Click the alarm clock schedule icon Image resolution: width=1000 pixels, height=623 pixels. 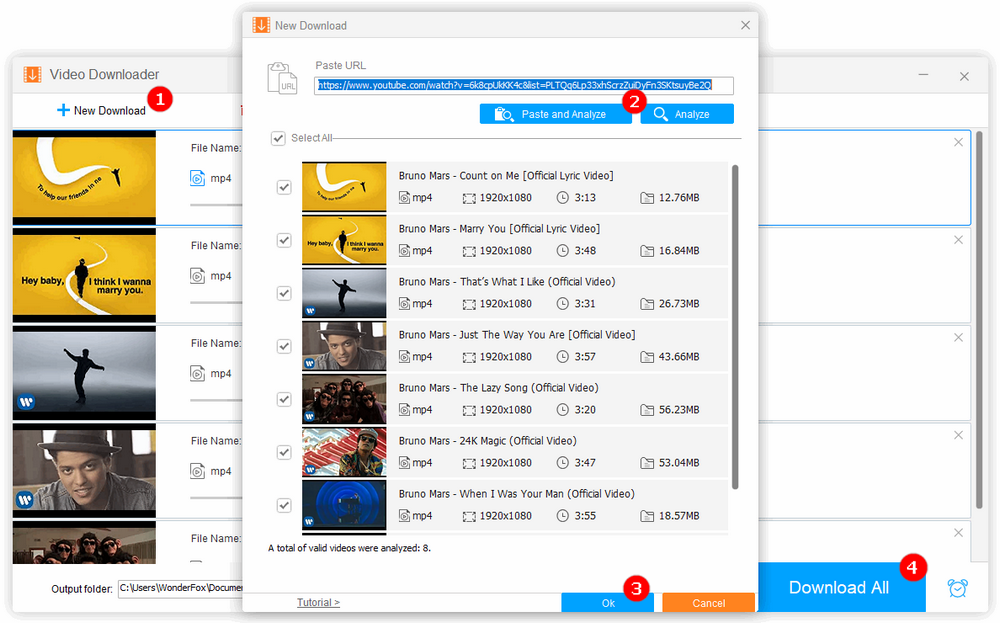pyautogui.click(x=957, y=587)
